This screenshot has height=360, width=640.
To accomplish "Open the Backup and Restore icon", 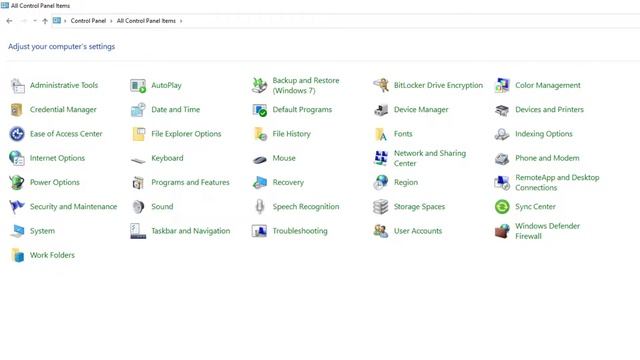I will (259, 85).
